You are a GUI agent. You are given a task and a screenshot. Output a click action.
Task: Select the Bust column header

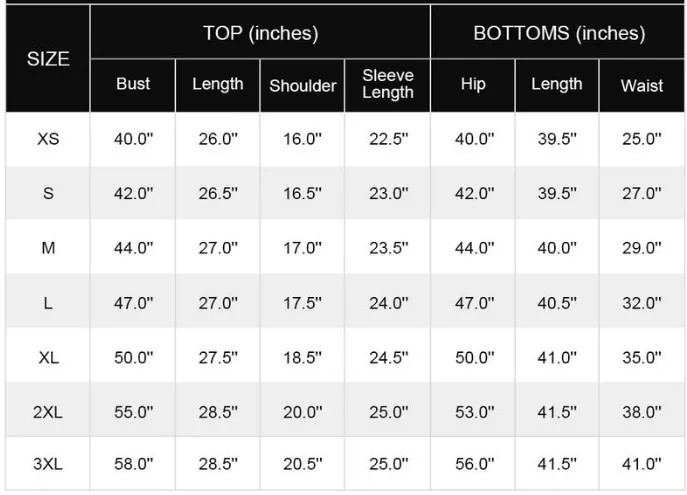(x=133, y=85)
